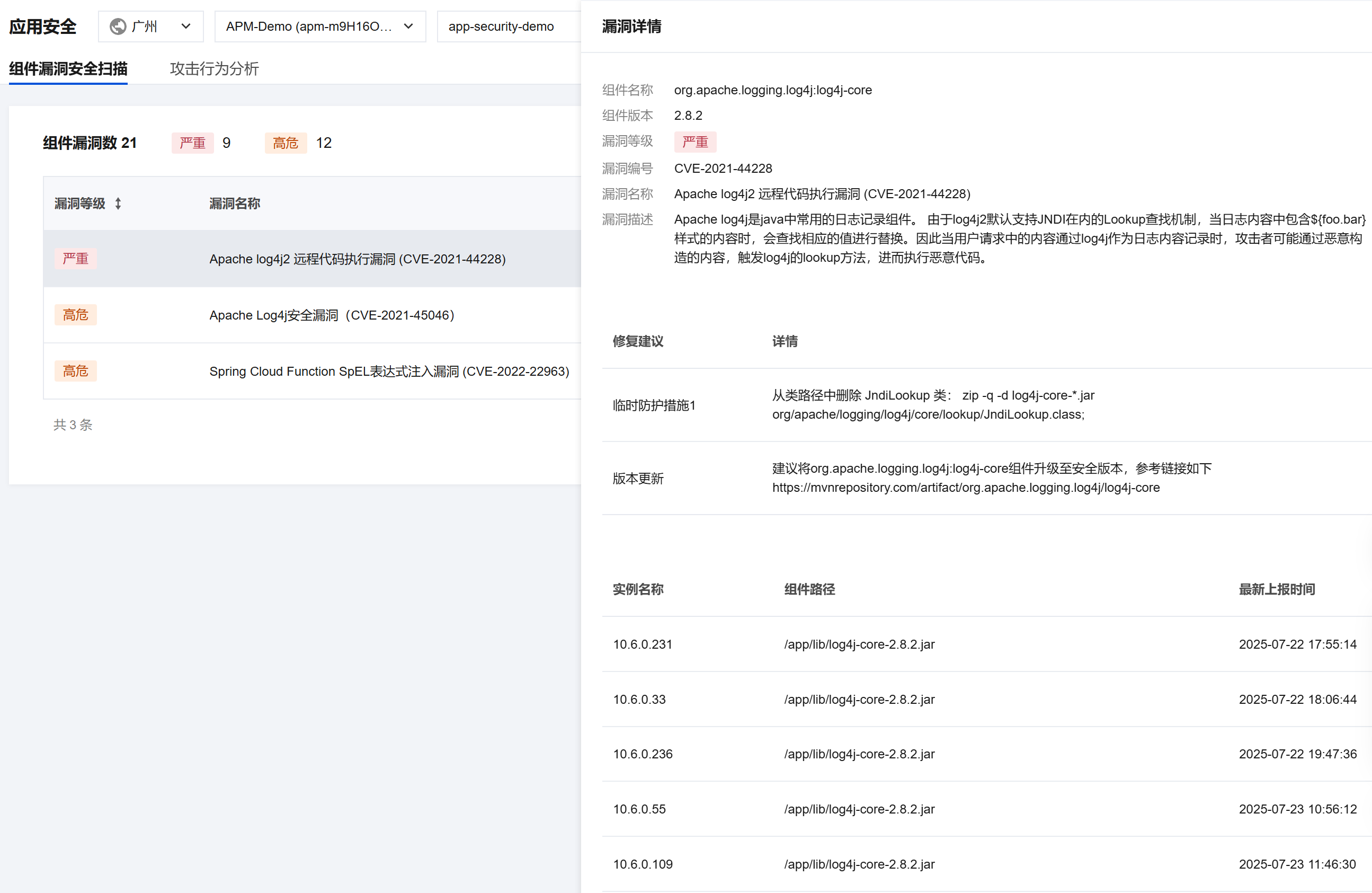Select Apache Log4j安全漏洞 CVE-2021-45046 row
Screen dimensions: 1372x893
click(x=312, y=315)
